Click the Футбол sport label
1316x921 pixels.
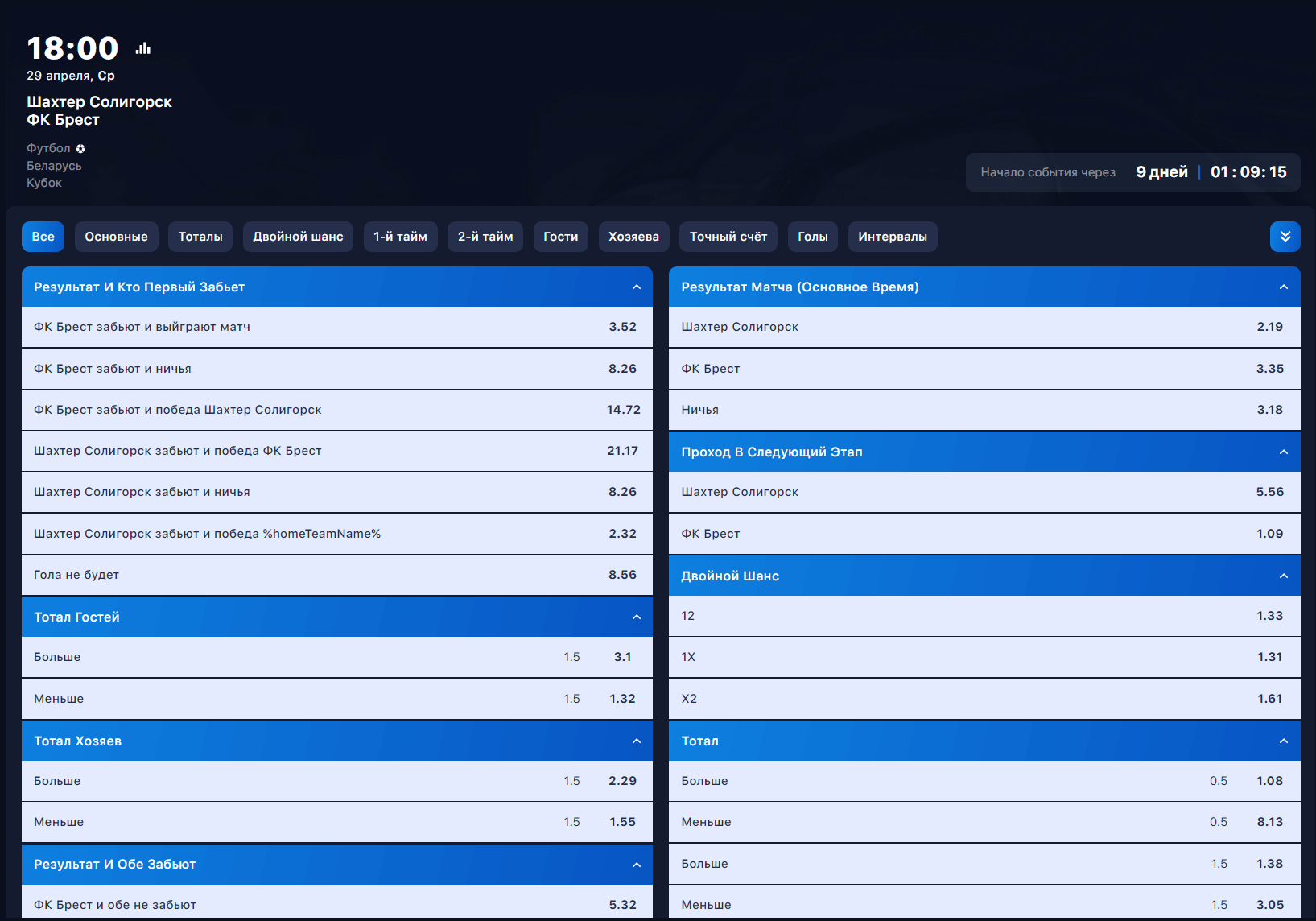point(48,148)
